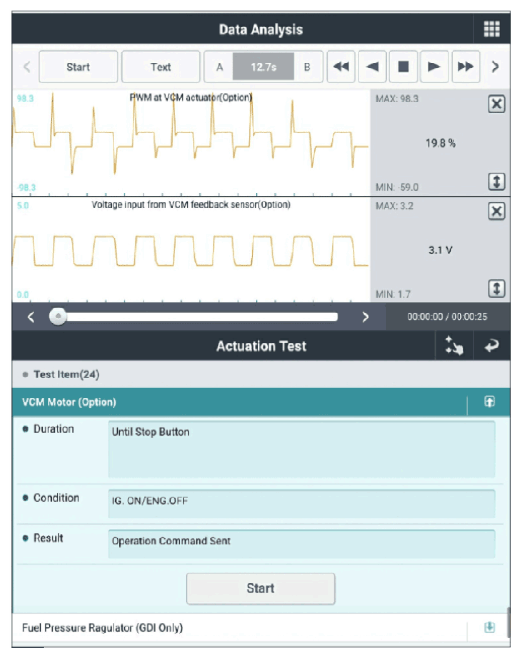
Task: Click the timeline slider handle
Action: [58, 316]
